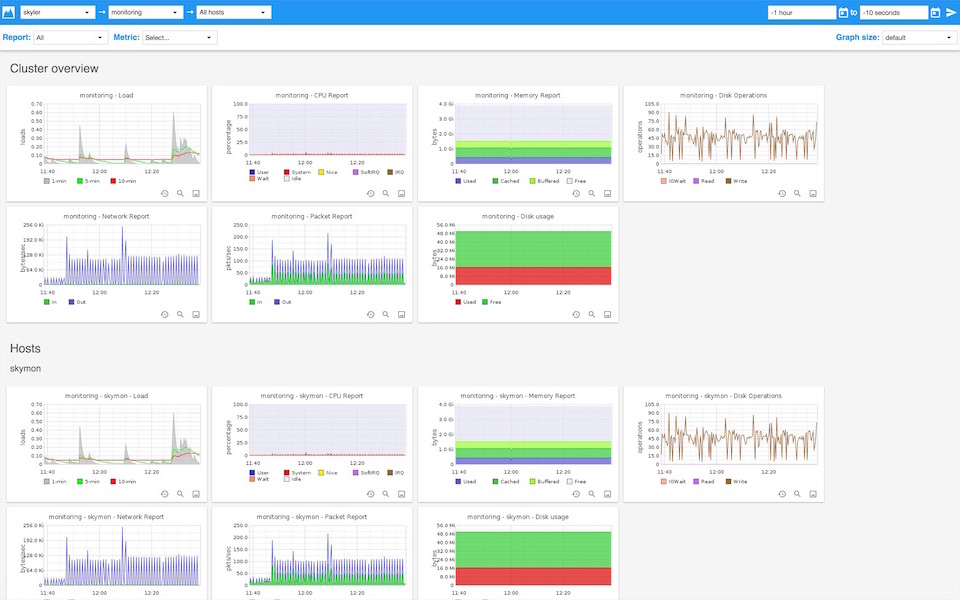Zoom the cluster Packet Report graph
Viewport: 960px width, 600px height.
click(386, 315)
